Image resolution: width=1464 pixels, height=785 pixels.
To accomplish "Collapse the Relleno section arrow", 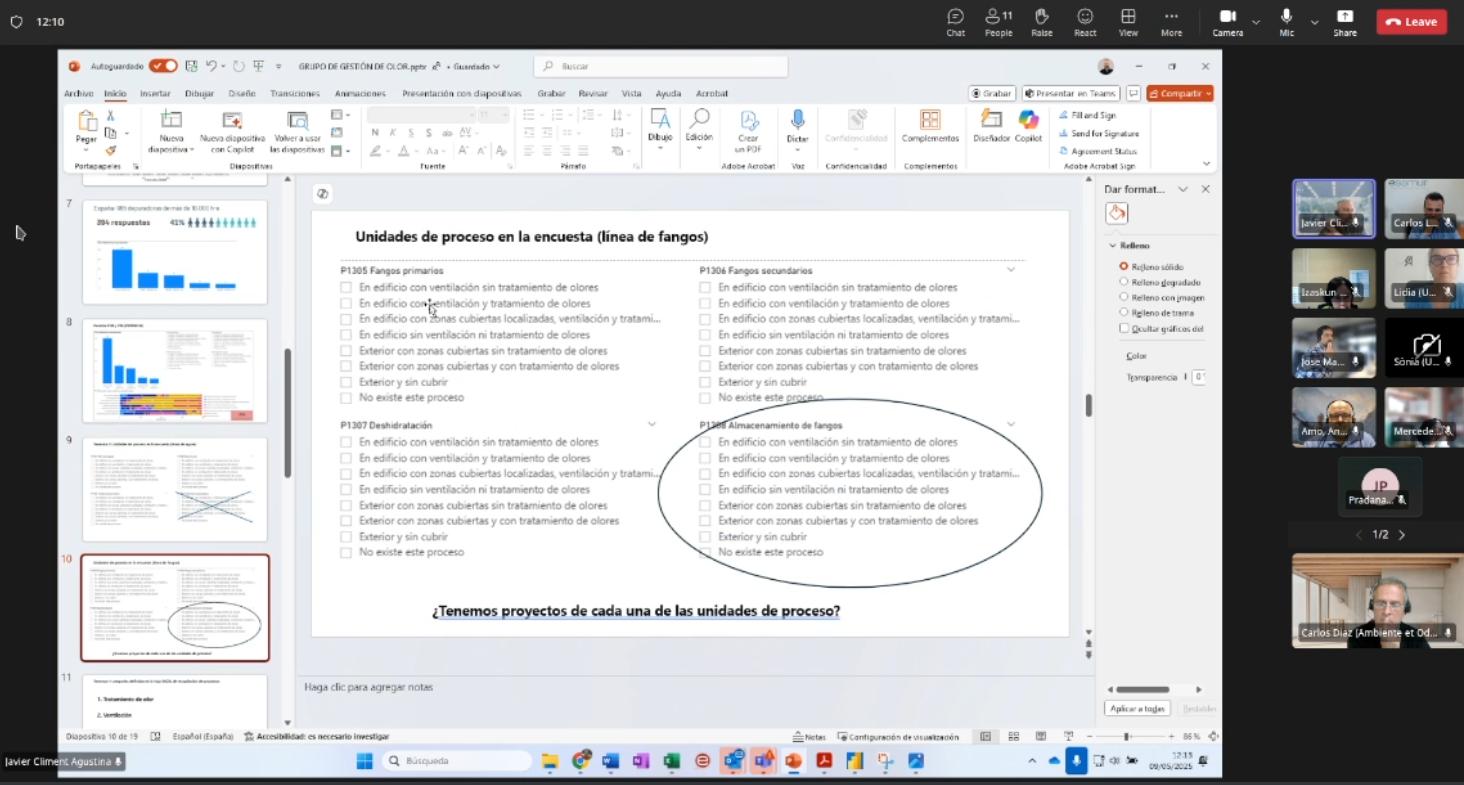I will point(1112,245).
